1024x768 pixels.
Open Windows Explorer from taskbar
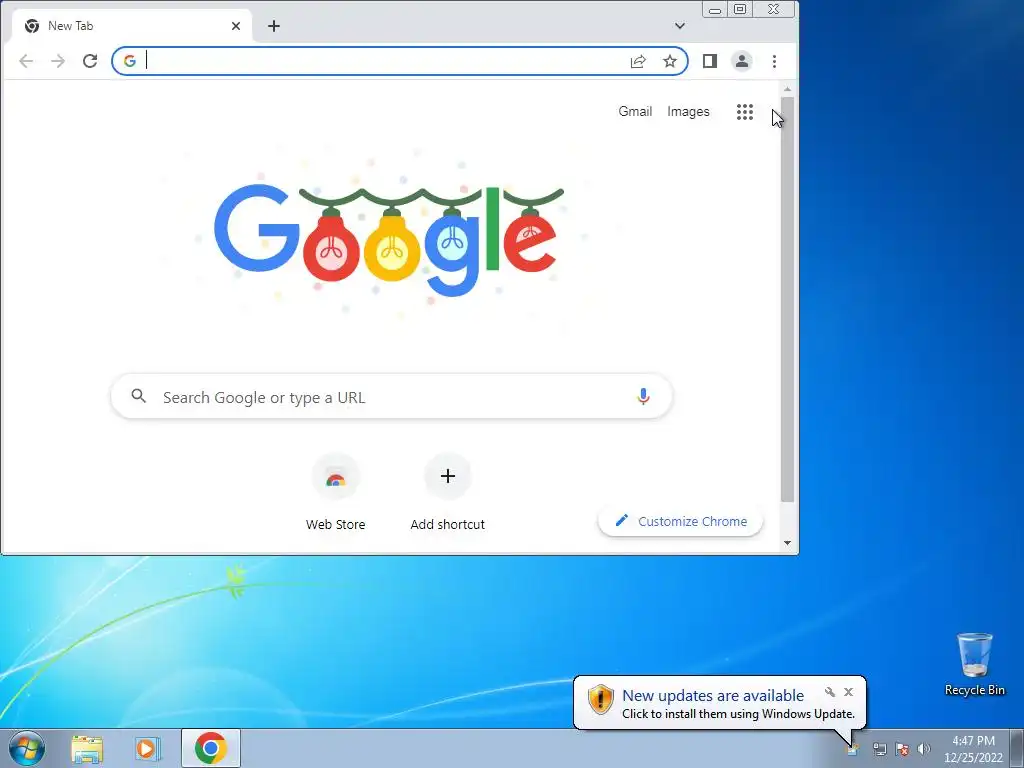click(87, 748)
